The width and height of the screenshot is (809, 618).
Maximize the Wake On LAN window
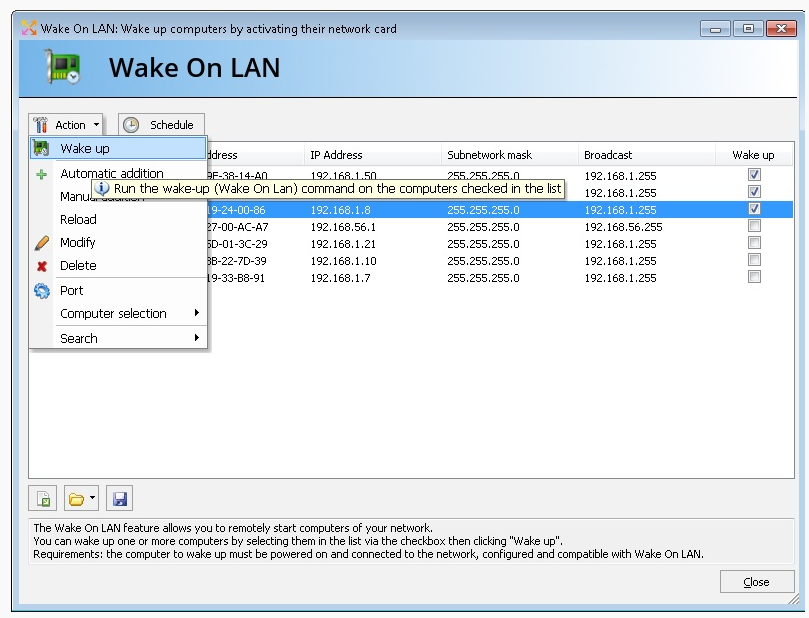point(748,29)
